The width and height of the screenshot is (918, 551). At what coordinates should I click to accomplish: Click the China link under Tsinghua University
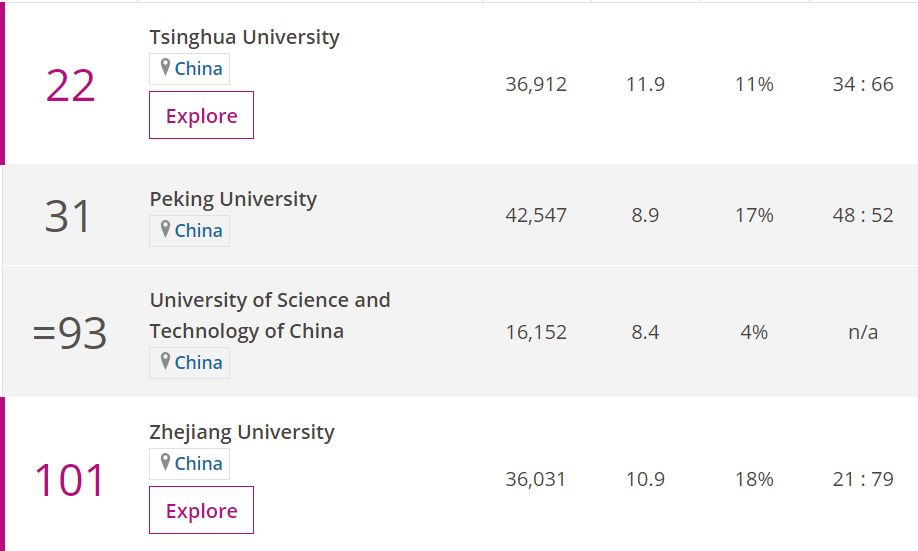[198, 69]
